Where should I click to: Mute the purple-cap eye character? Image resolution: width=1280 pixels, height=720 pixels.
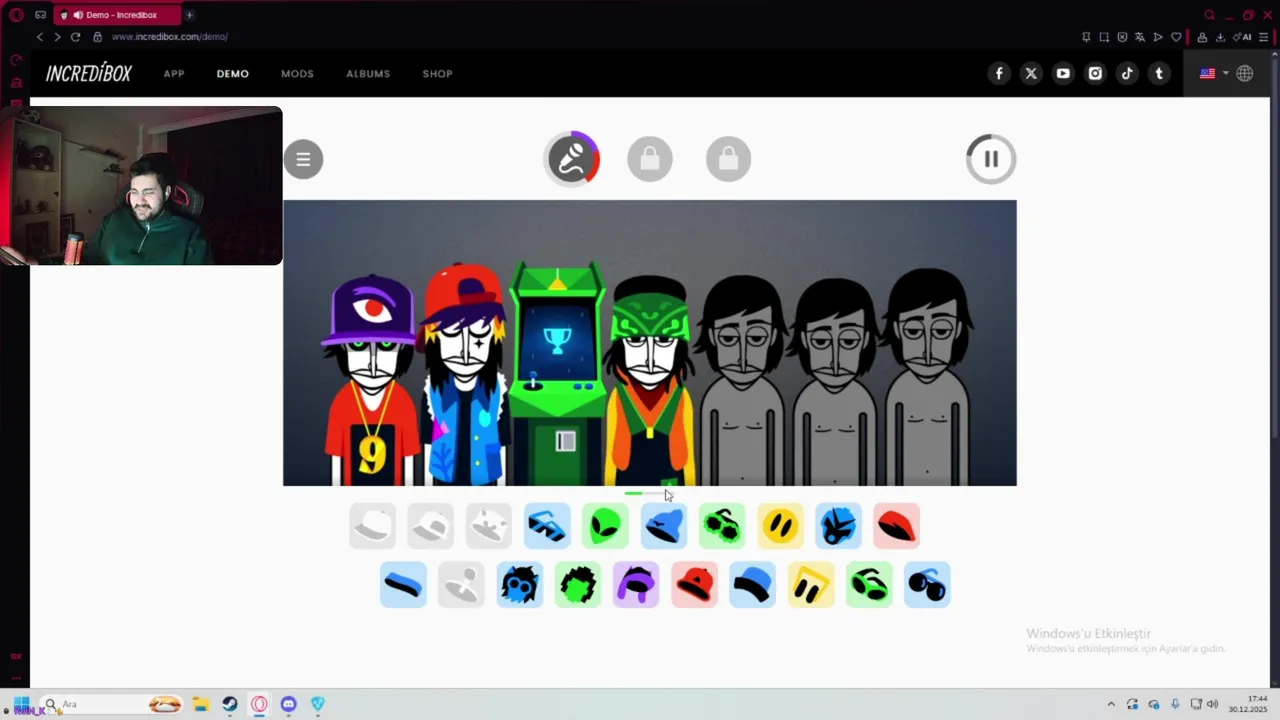[372, 380]
